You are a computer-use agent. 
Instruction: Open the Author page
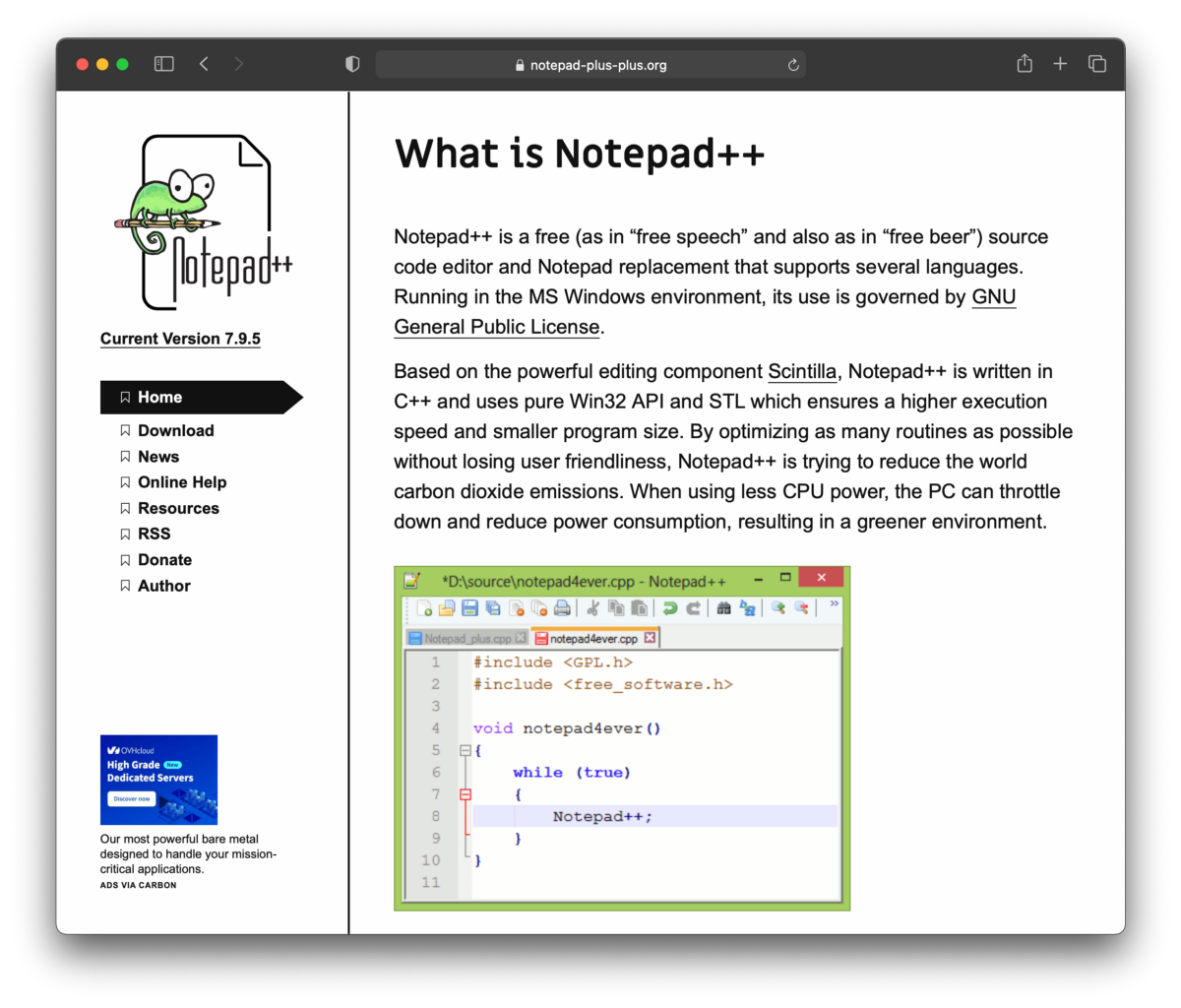(163, 586)
